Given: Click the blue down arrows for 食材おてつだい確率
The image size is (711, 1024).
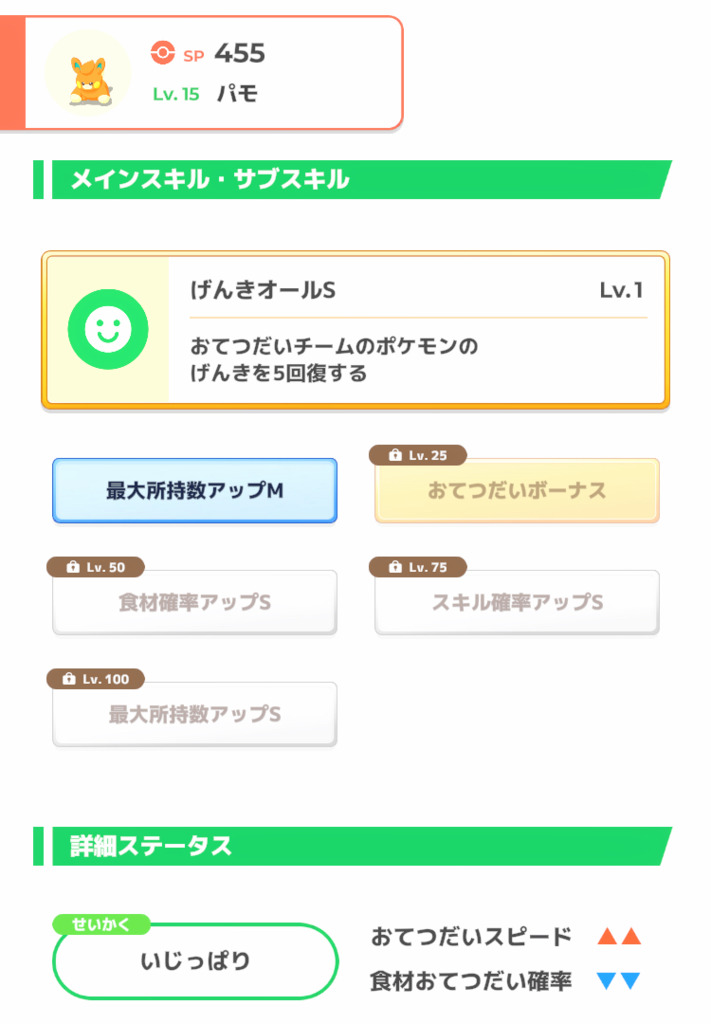Looking at the screenshot, I should [x=619, y=981].
